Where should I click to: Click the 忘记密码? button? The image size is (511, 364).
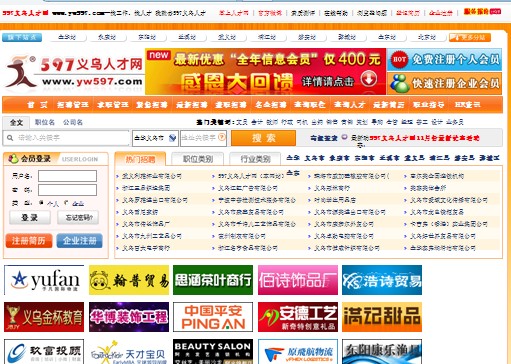[x=78, y=218]
